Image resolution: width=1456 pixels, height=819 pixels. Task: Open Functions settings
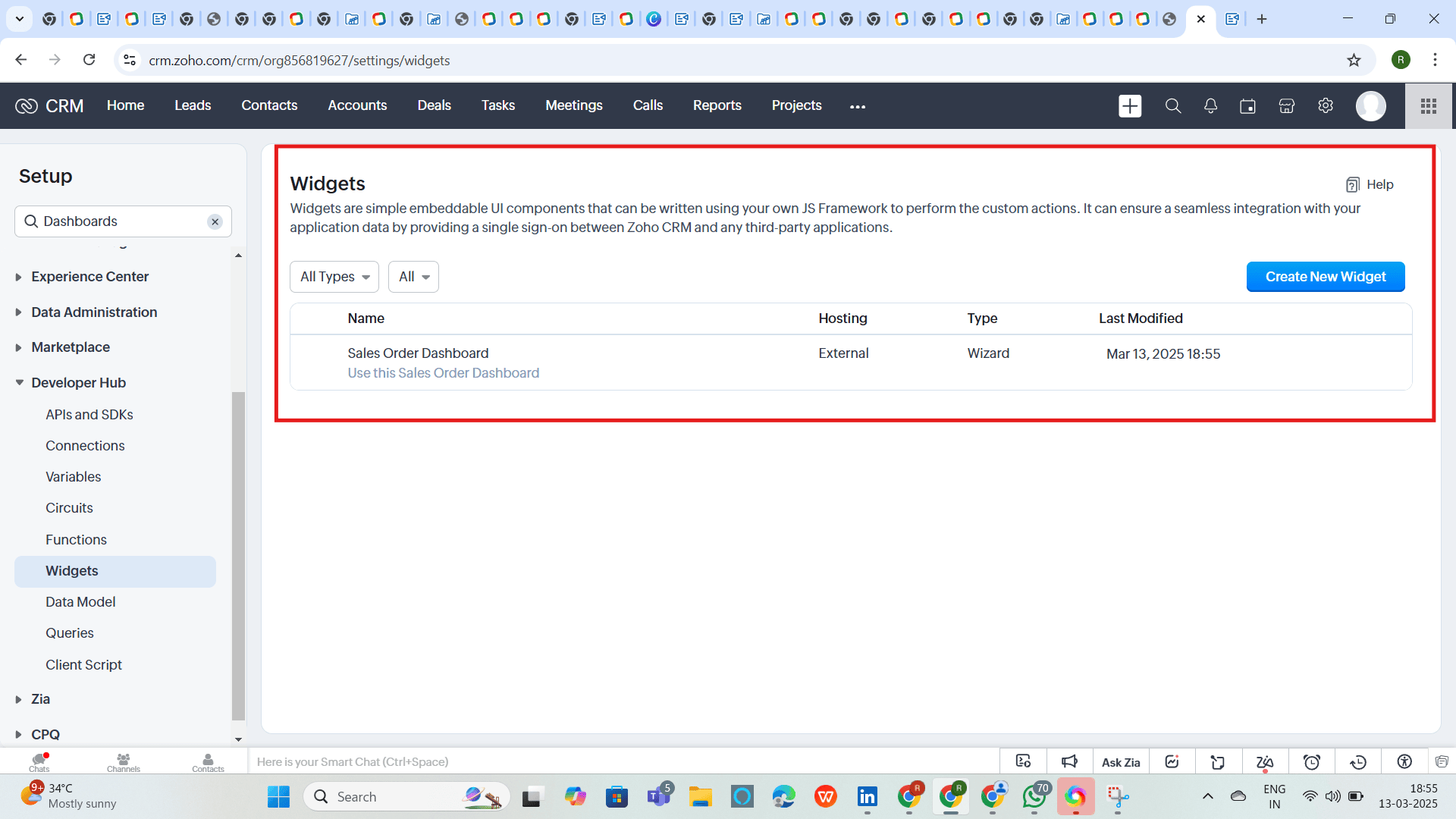pos(76,540)
